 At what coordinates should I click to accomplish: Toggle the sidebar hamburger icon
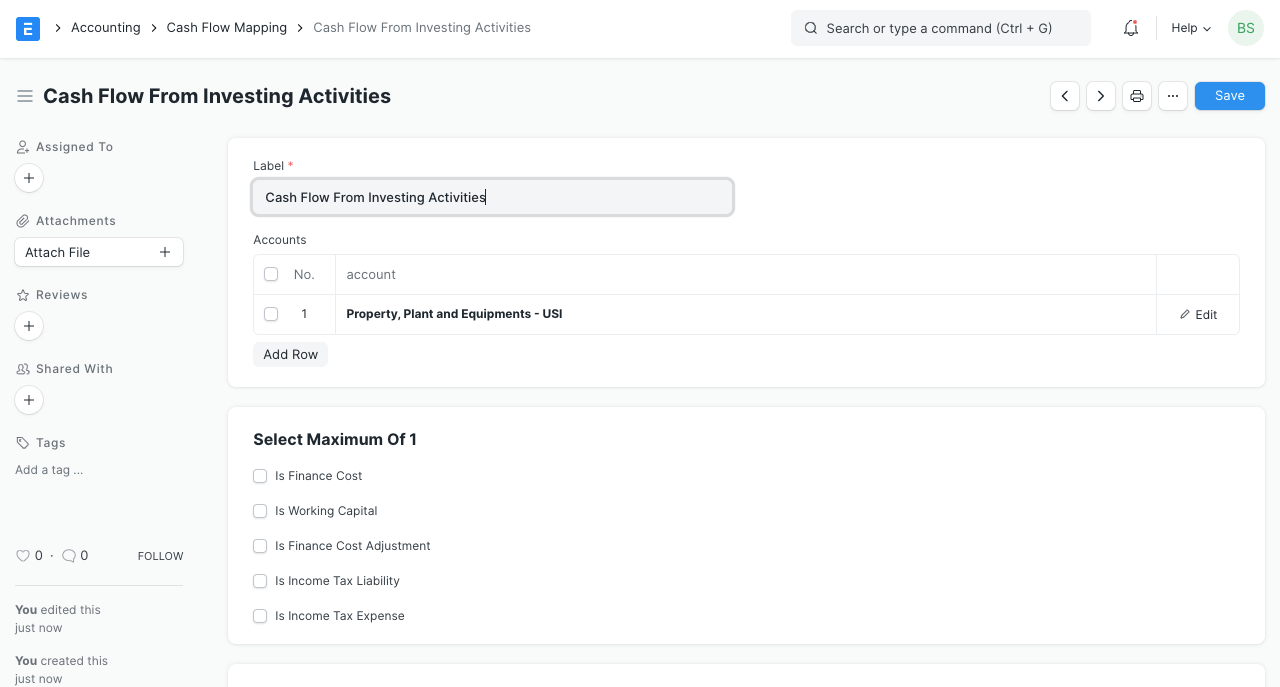tap(25, 96)
